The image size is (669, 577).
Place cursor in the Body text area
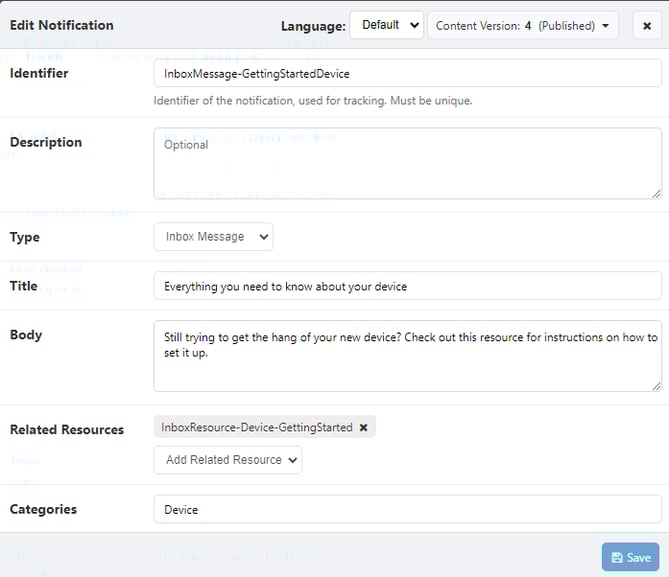407,355
